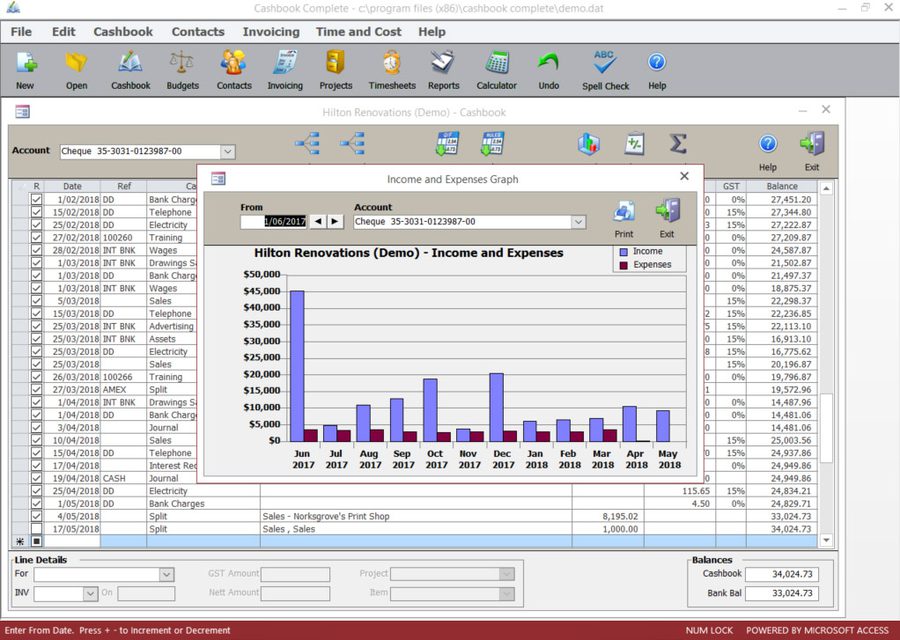Open the Item dropdown in Line Details

(x=507, y=593)
